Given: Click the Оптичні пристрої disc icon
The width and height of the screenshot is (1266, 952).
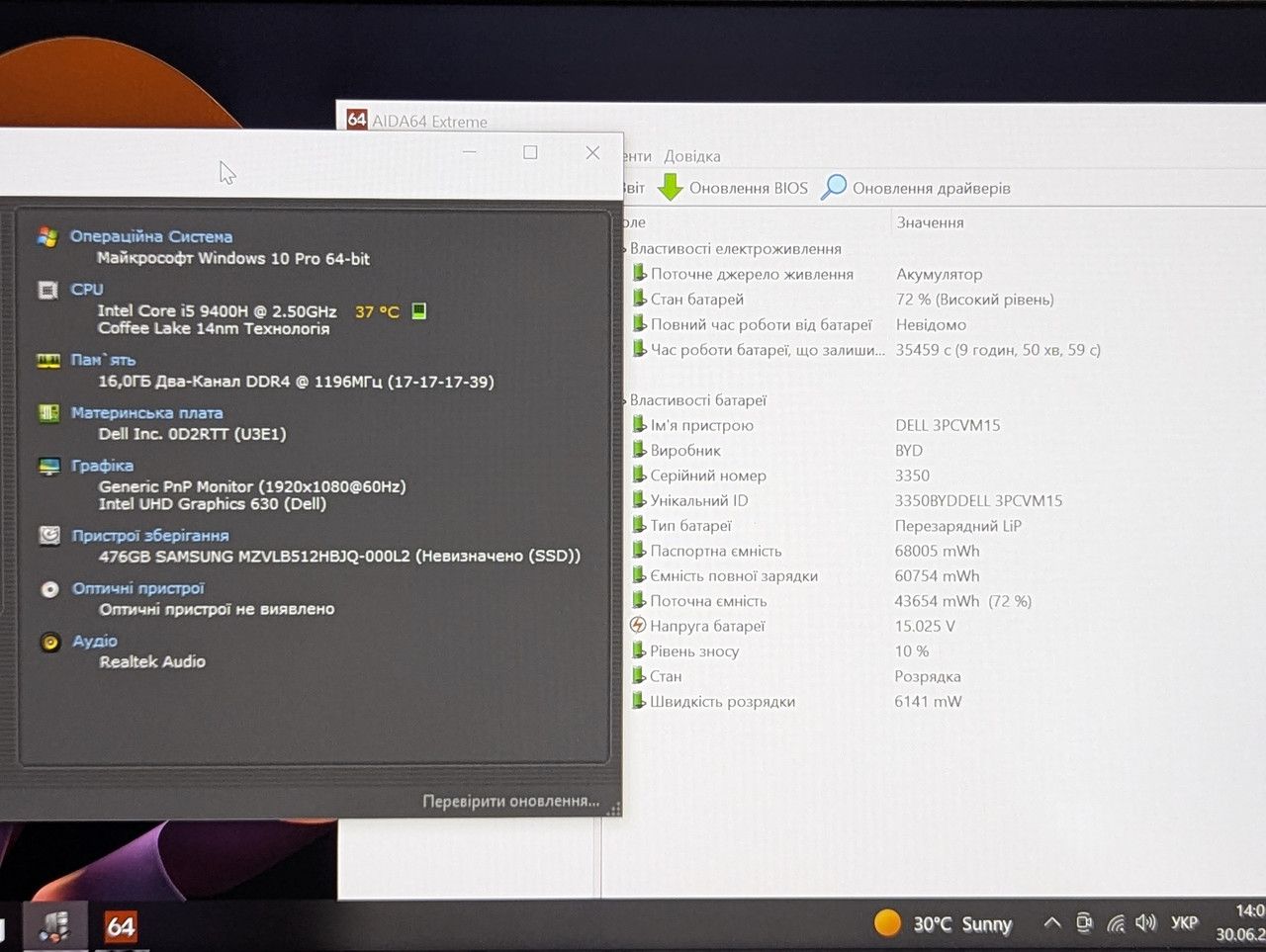Looking at the screenshot, I should coord(49,589).
